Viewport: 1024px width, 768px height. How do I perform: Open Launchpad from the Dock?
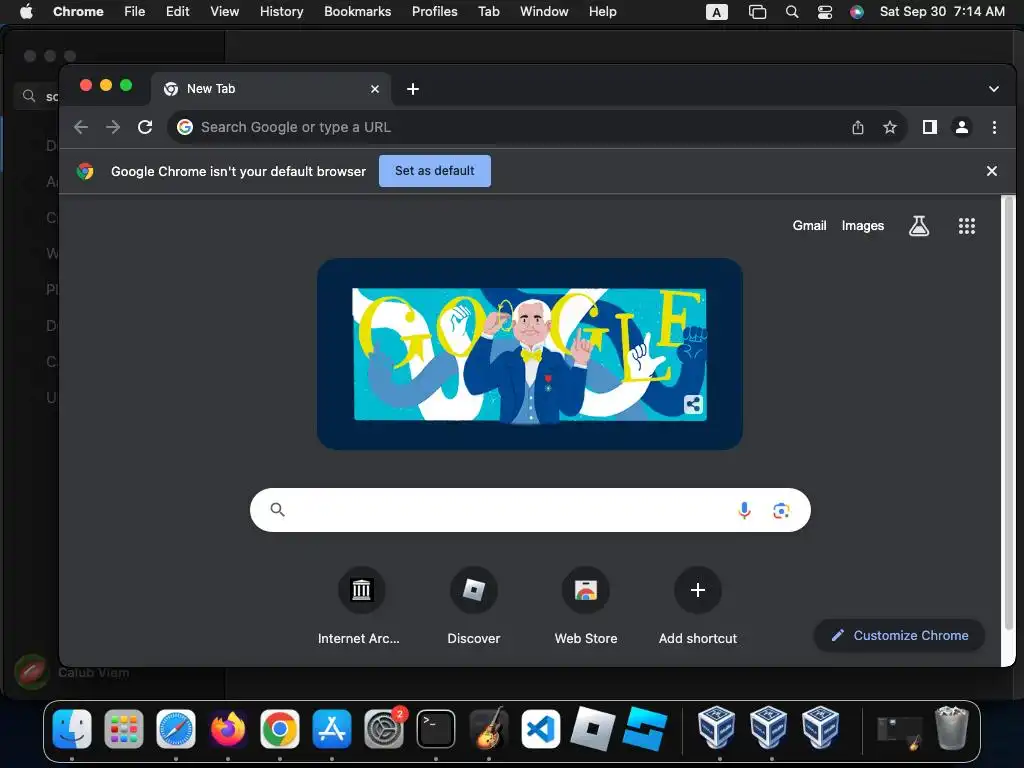point(123,728)
